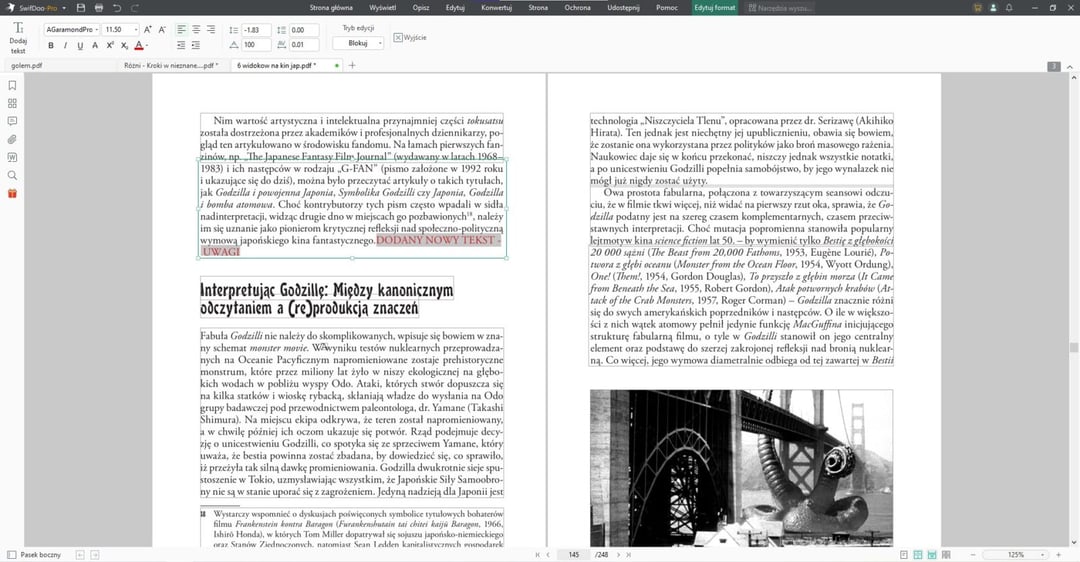1080x562 pixels.
Task: Click the page number field showing 145
Action: click(573, 554)
